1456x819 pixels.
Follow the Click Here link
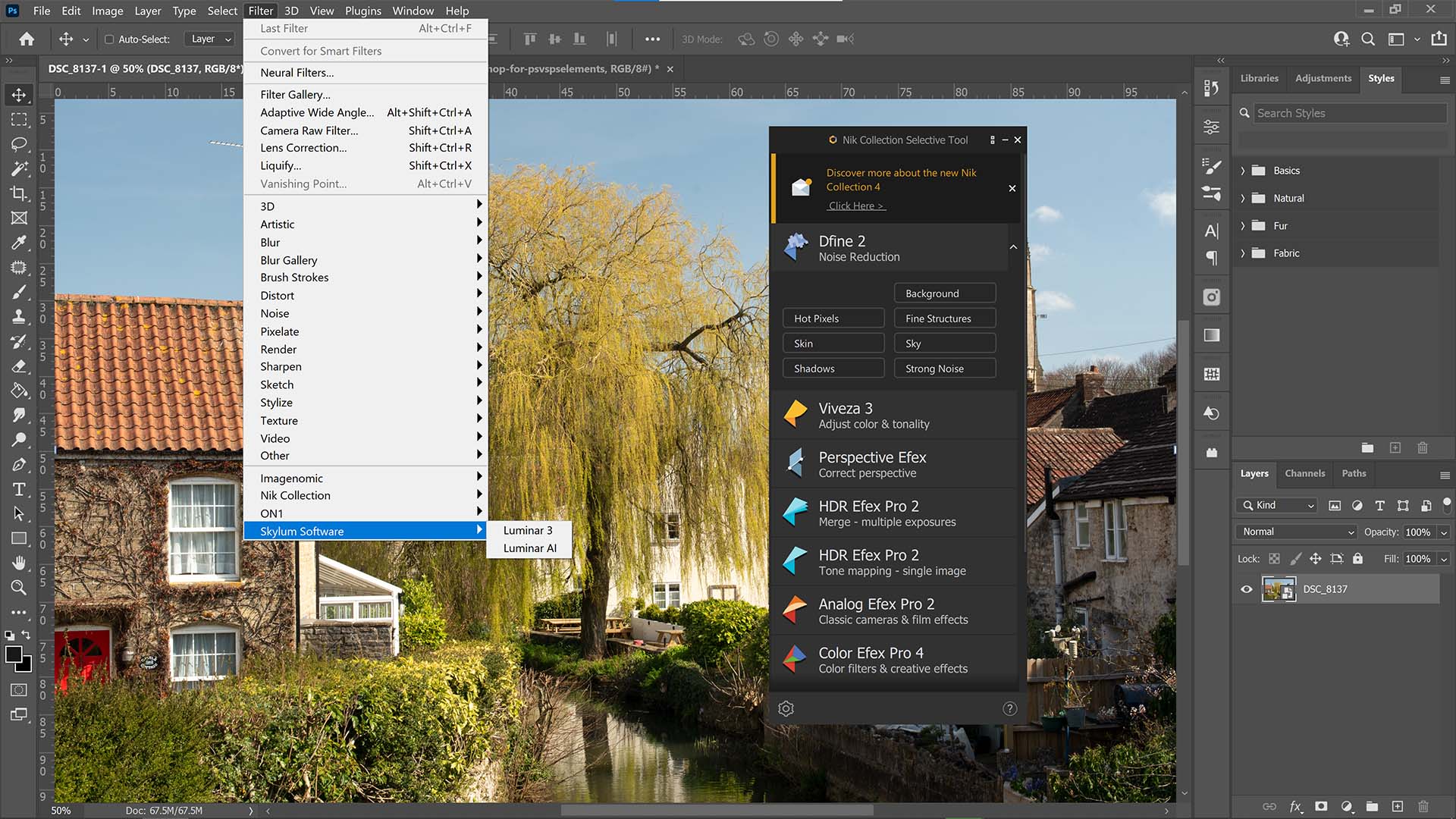856,206
